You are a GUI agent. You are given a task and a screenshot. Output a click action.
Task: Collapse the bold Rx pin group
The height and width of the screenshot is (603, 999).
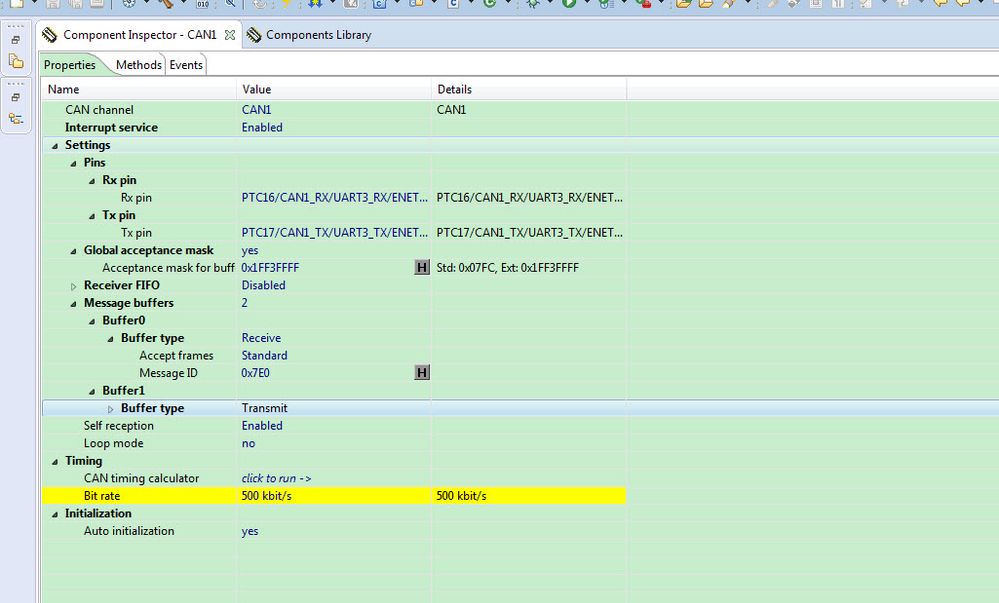click(92, 181)
